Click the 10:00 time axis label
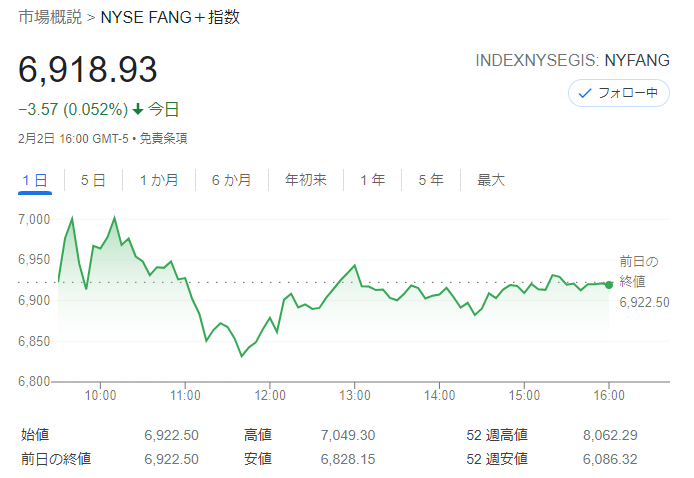This screenshot has width=694, height=478. point(100,395)
